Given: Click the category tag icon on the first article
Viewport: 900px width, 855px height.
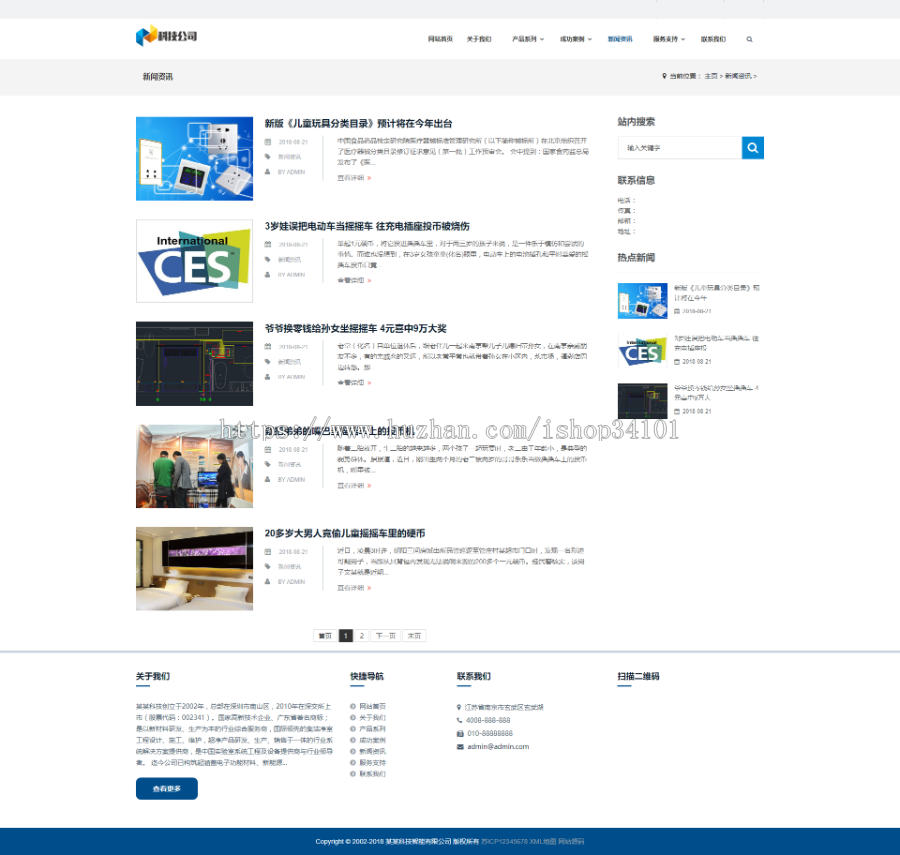Looking at the screenshot, I should (268, 156).
